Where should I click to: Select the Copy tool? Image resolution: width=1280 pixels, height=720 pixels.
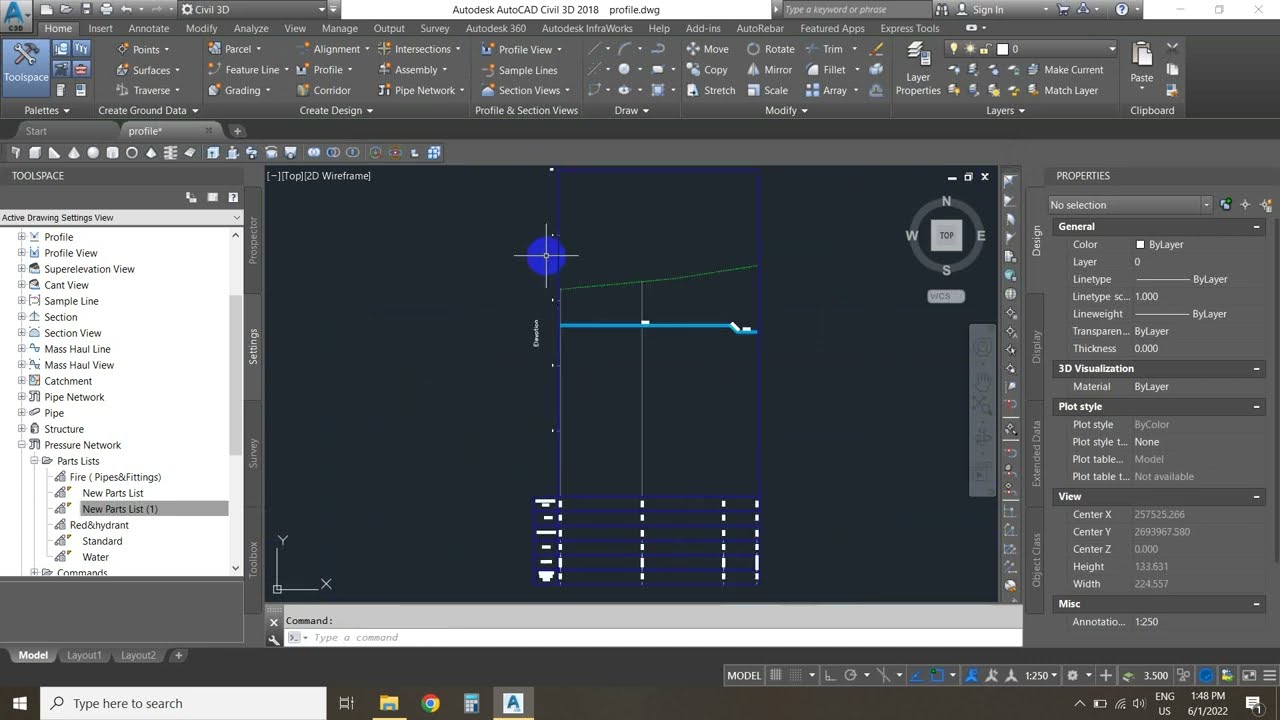707,70
